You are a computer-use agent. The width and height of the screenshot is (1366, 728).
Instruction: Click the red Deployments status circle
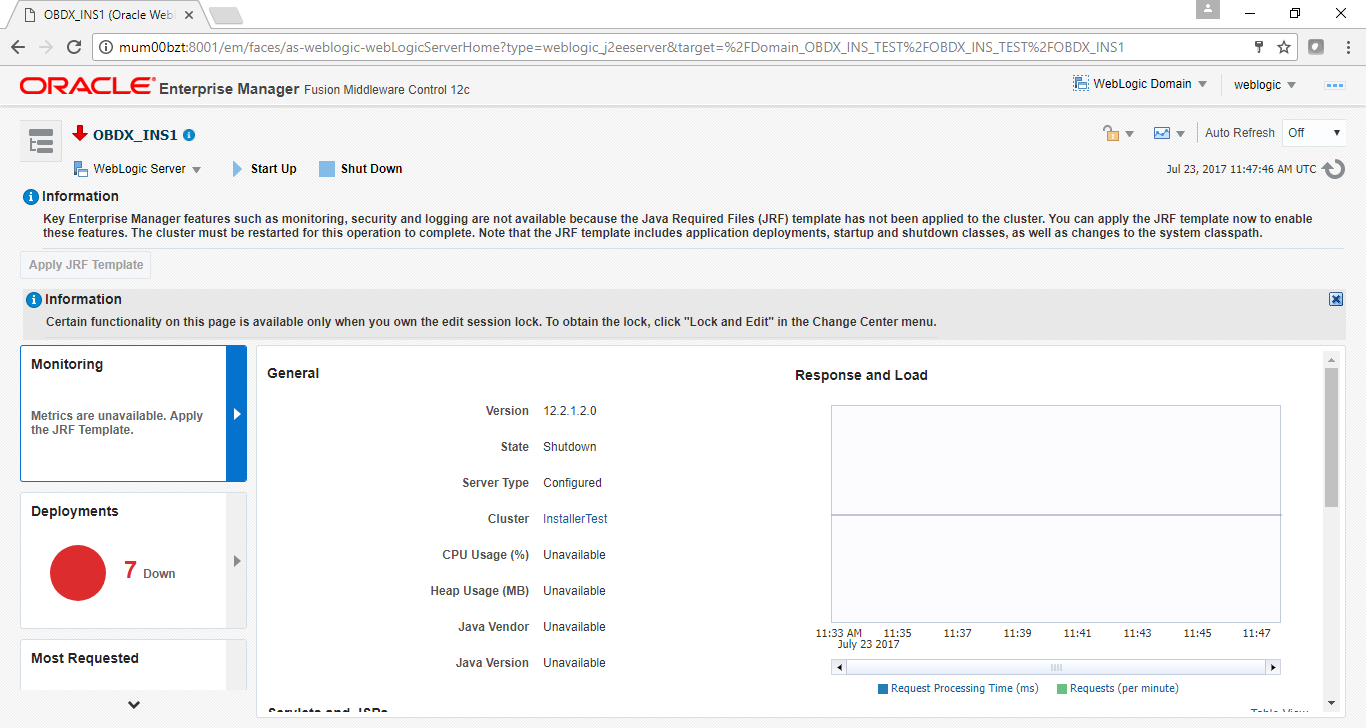tap(78, 573)
